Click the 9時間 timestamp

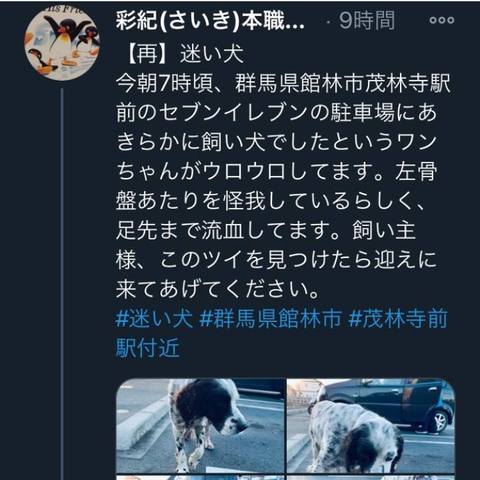point(367,21)
